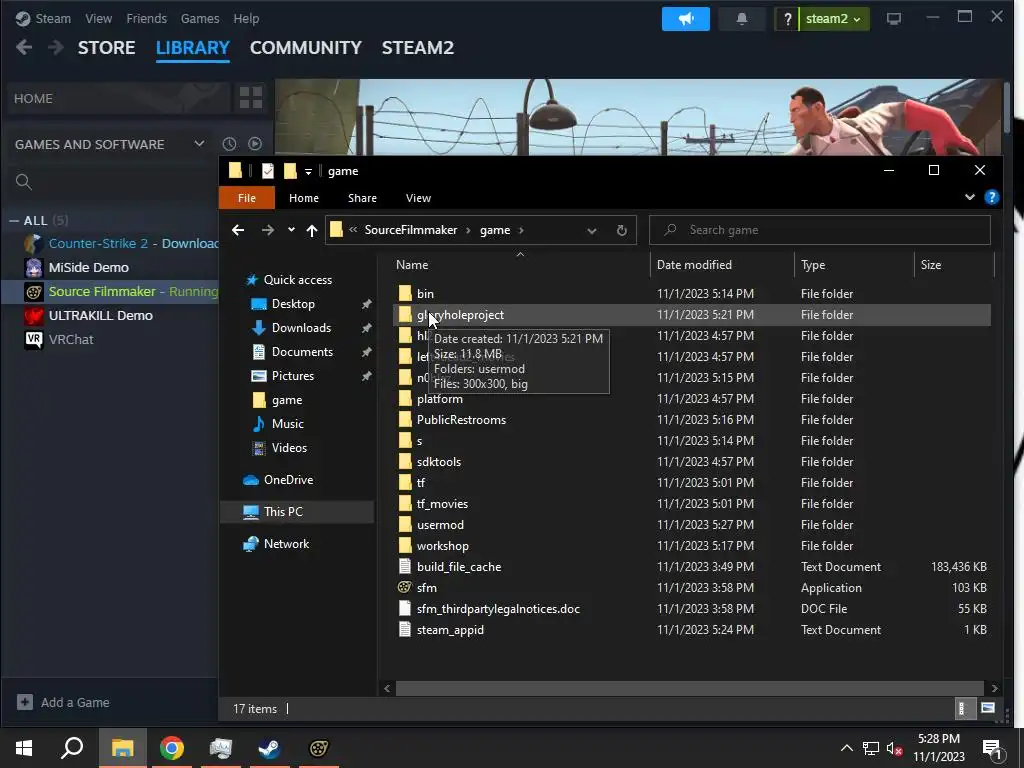Select the usermod folder
The image size is (1024, 768).
tap(440, 525)
